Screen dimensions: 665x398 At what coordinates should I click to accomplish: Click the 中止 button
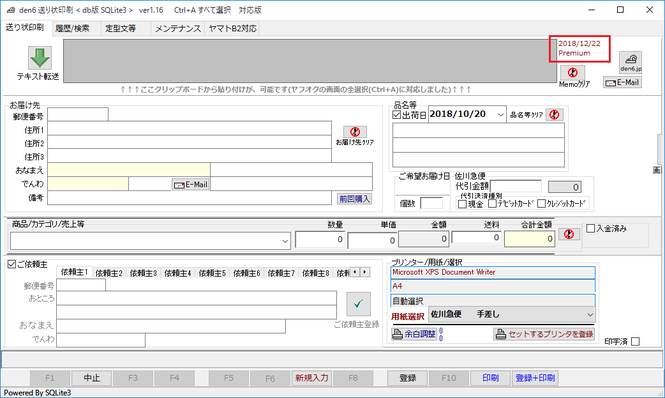click(92, 378)
